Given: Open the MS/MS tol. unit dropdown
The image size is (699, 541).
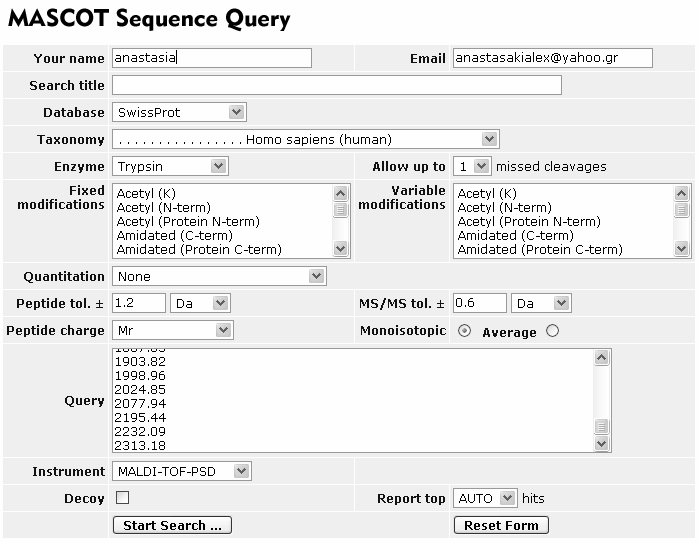Looking at the screenshot, I should point(541,303).
